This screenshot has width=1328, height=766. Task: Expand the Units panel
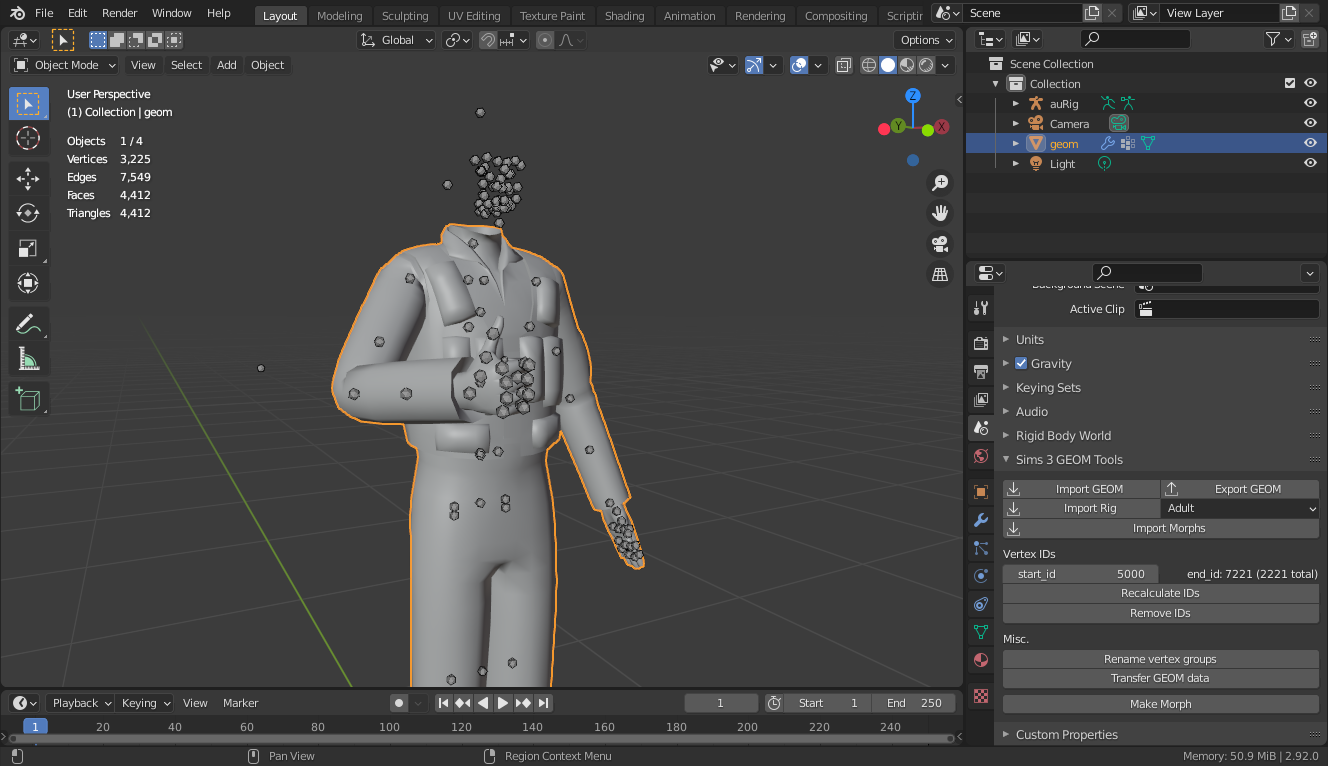pyautogui.click(x=1029, y=339)
